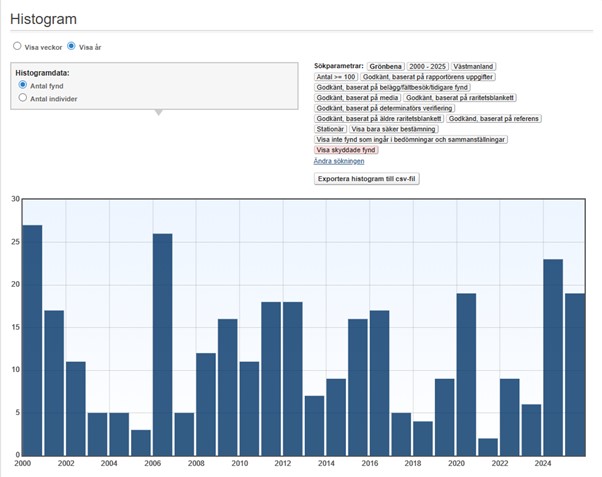The image size is (602, 477).
Task: Click the Visa bara säker bestämning tag
Action: click(x=395, y=129)
